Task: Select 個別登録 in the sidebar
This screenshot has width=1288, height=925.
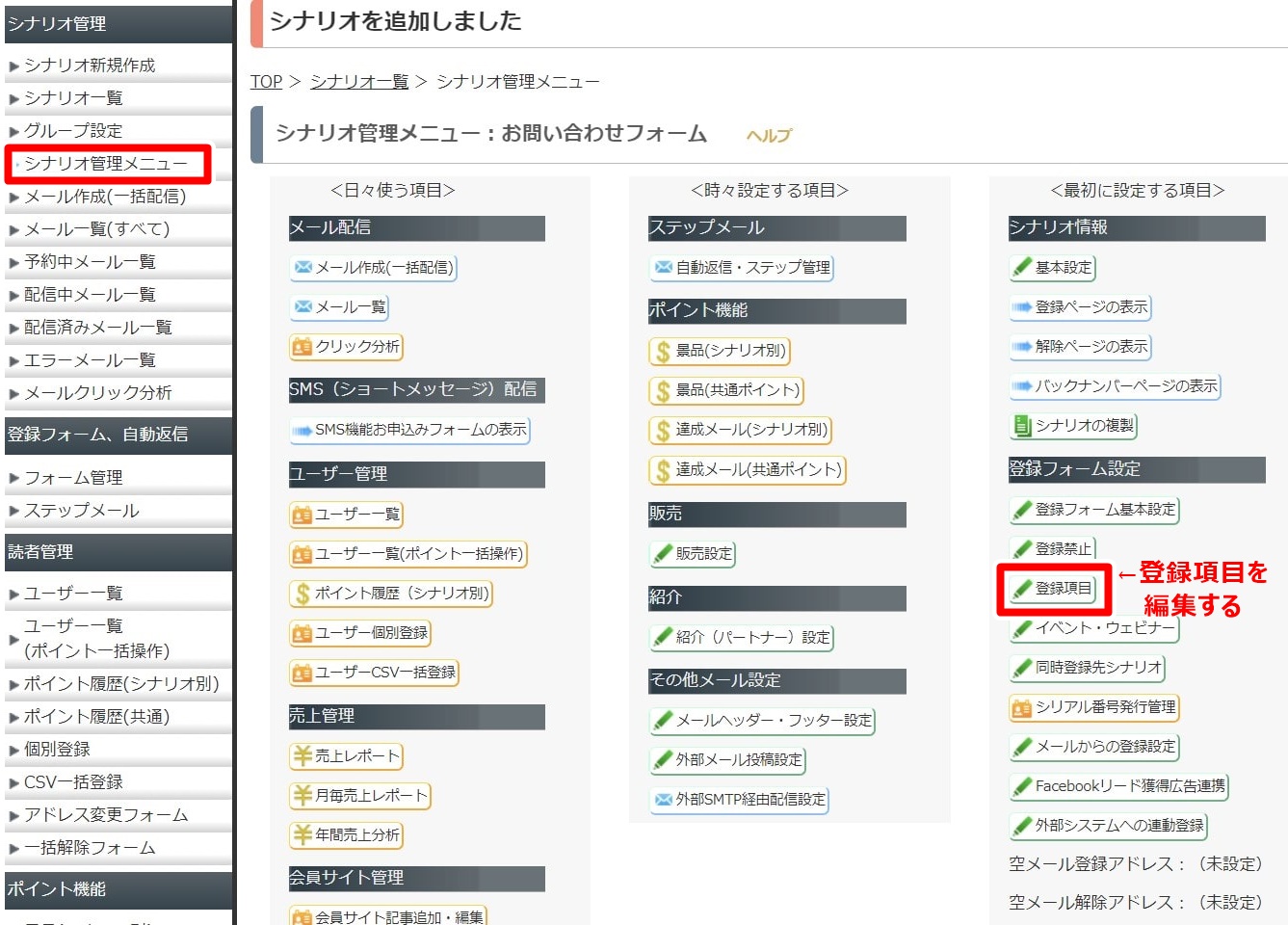Action: tap(57, 750)
